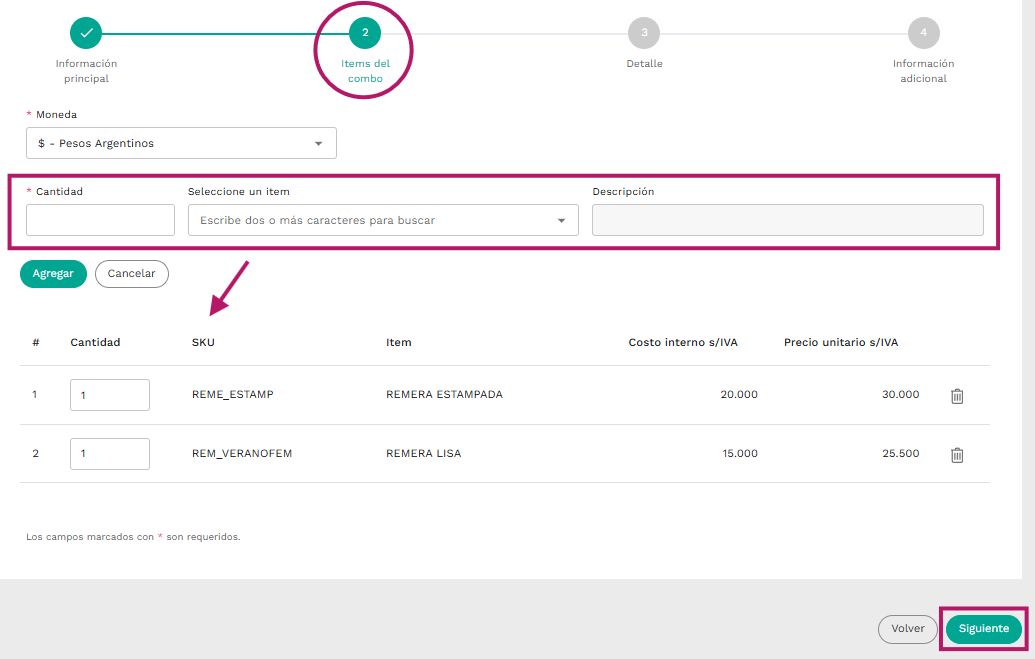Click the Información principal step label

click(86, 71)
